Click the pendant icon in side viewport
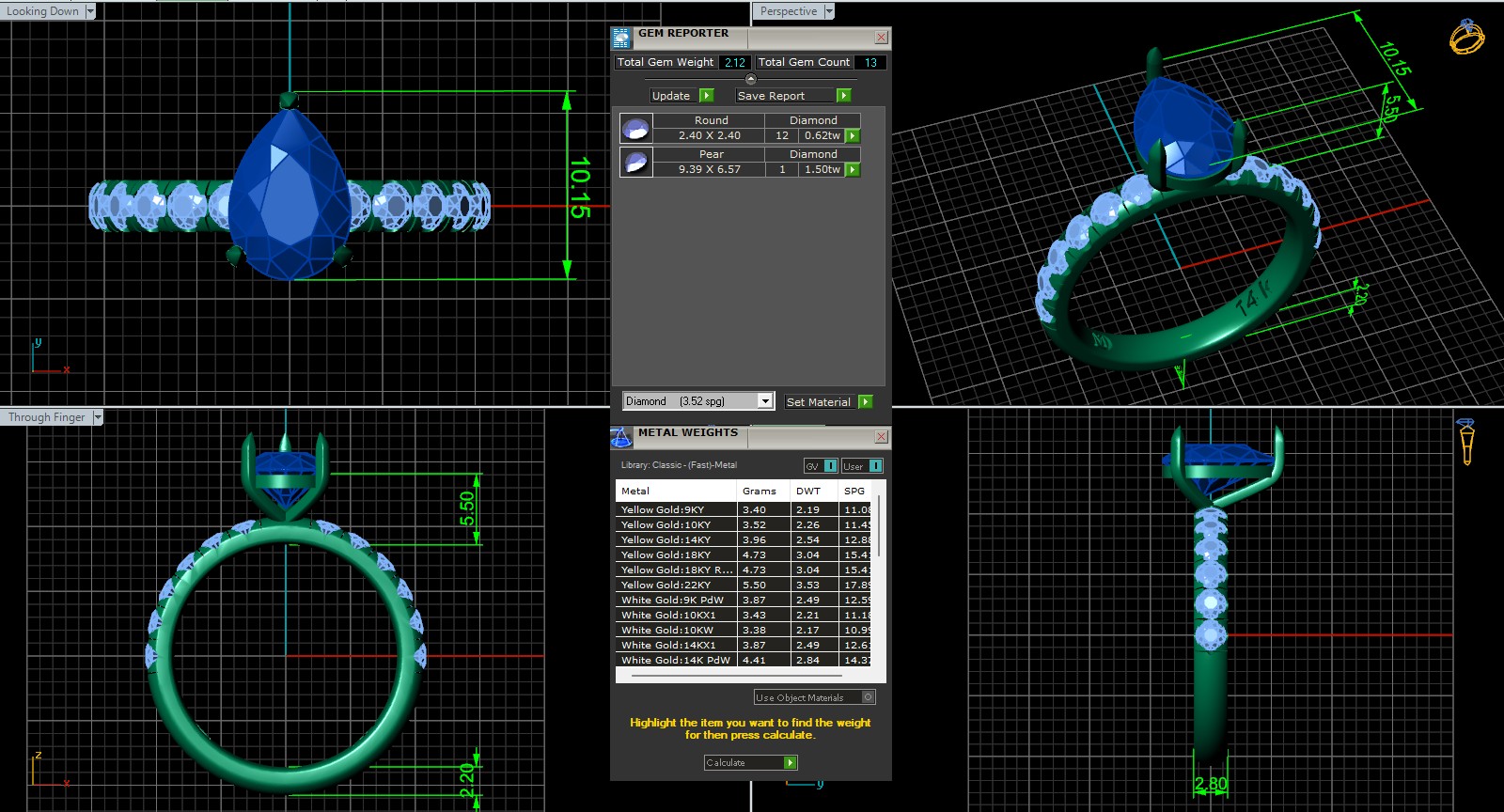 1465,442
